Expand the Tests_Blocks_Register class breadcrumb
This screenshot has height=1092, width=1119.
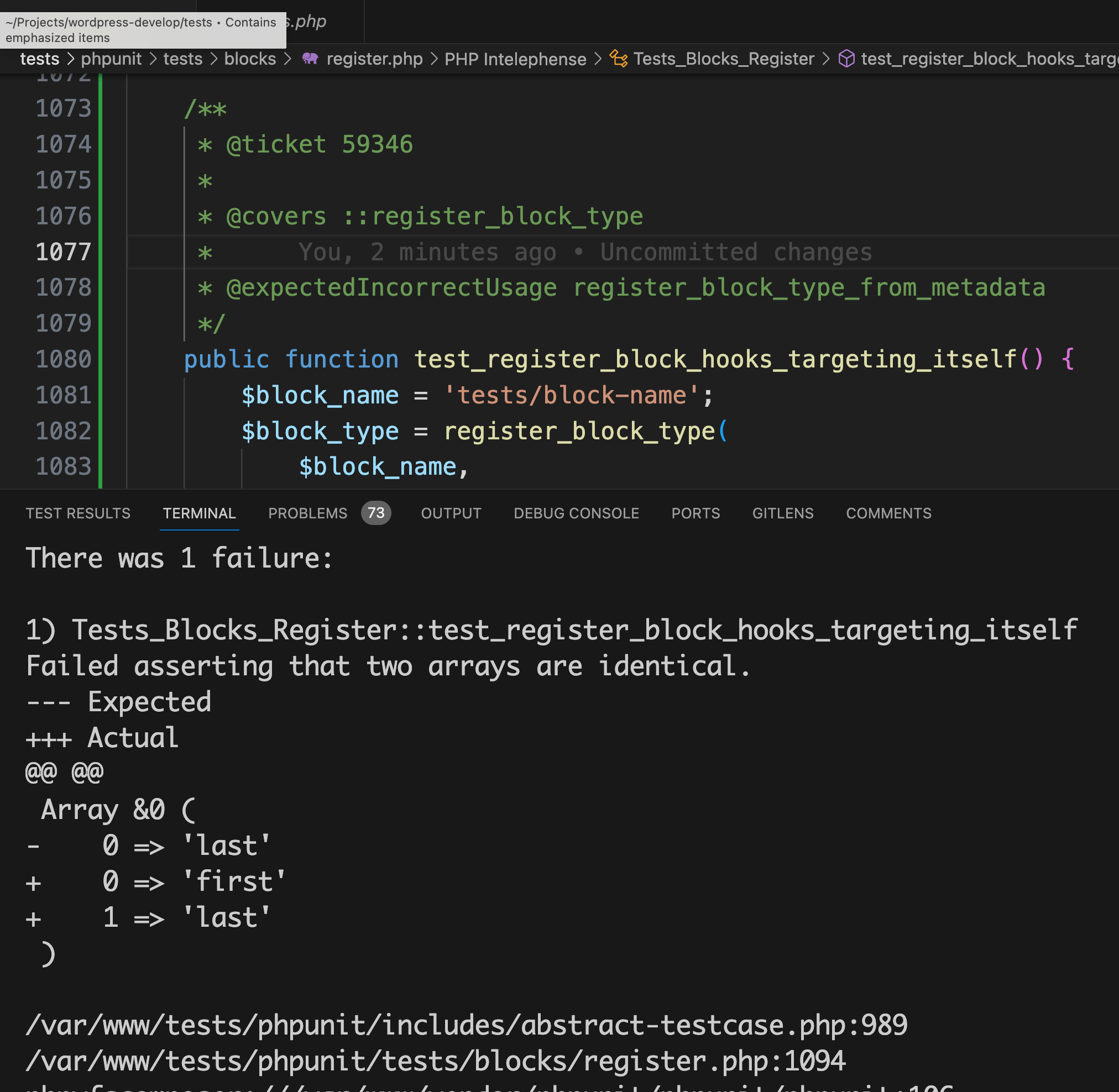pos(723,59)
